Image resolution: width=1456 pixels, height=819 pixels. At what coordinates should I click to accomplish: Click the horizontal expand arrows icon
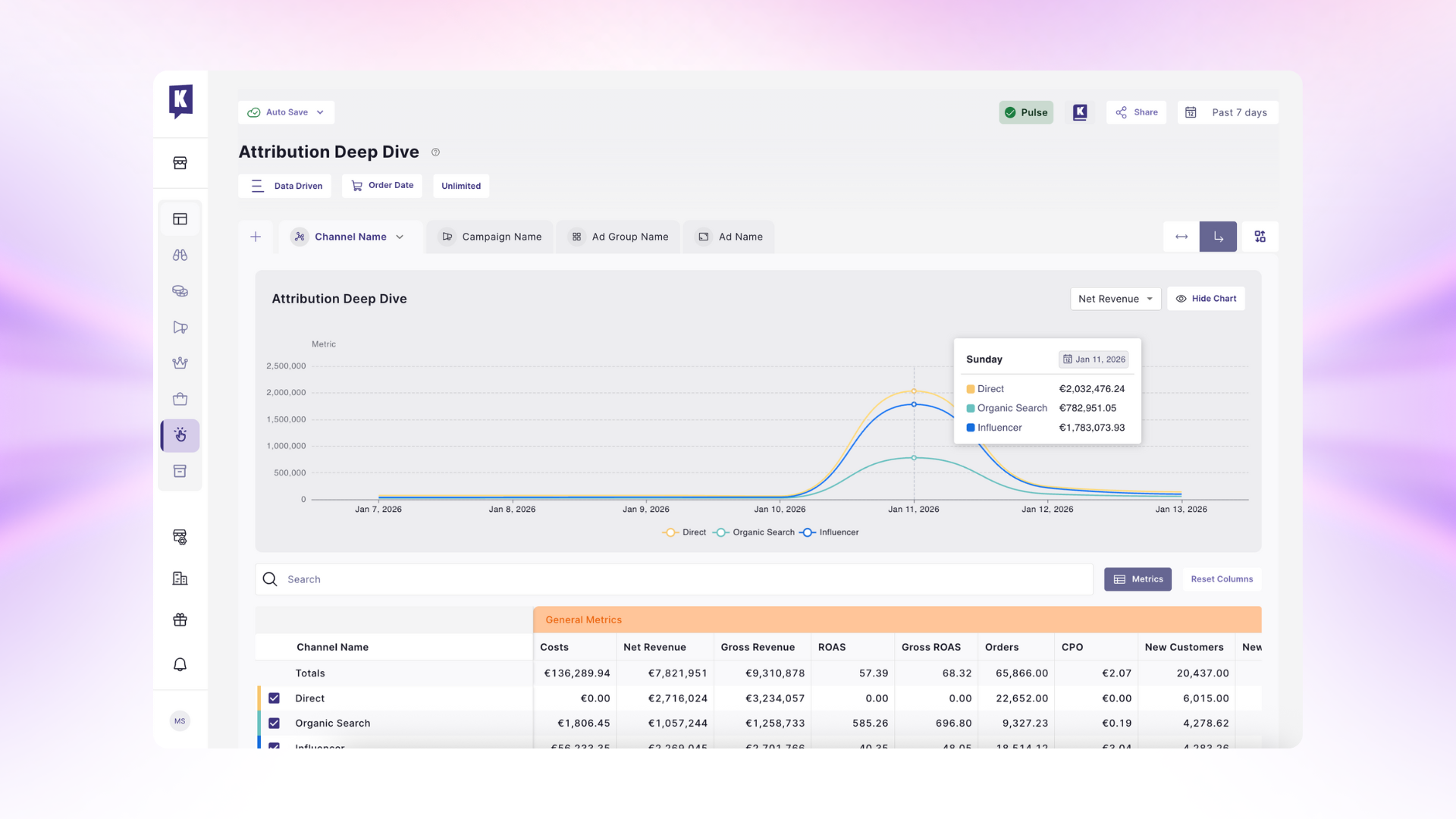tap(1181, 237)
